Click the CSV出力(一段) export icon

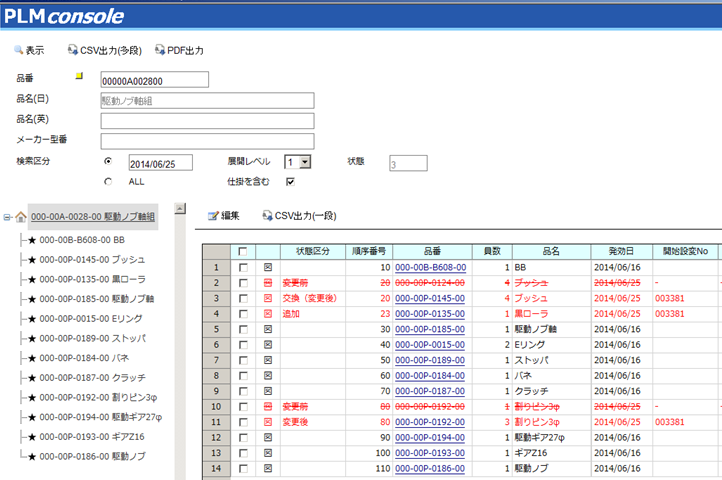[267, 215]
